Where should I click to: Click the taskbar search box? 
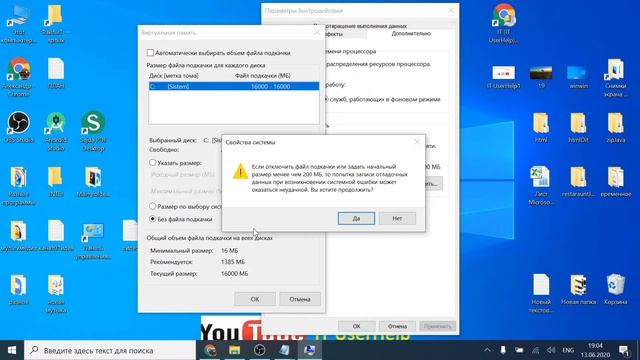pyautogui.click(x=110, y=350)
